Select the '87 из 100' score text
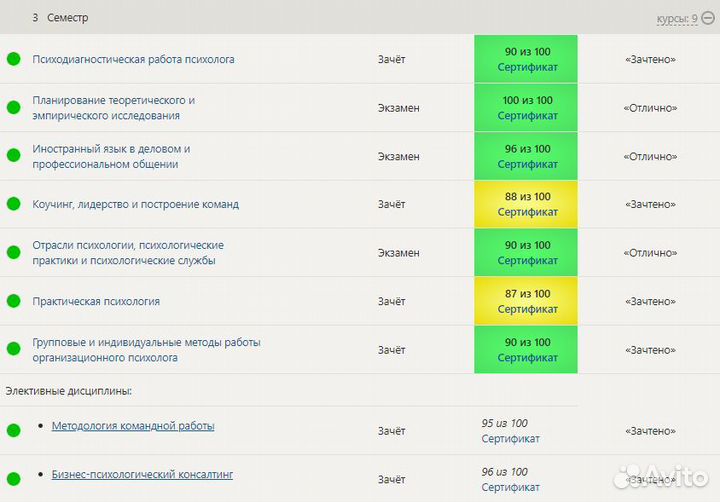The image size is (720, 502). (528, 293)
